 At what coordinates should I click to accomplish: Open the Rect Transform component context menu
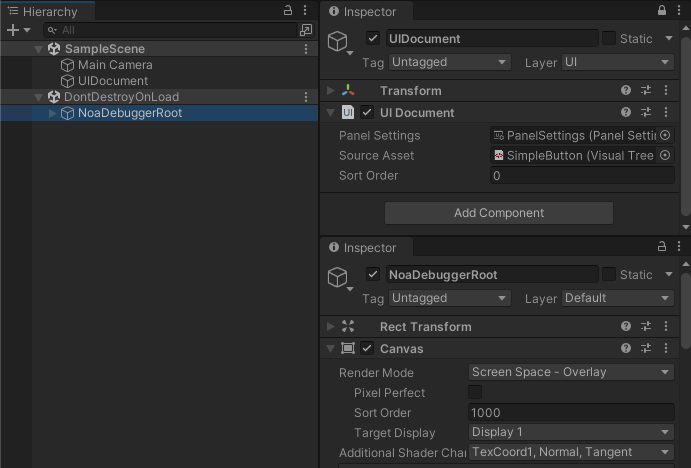[666, 326]
